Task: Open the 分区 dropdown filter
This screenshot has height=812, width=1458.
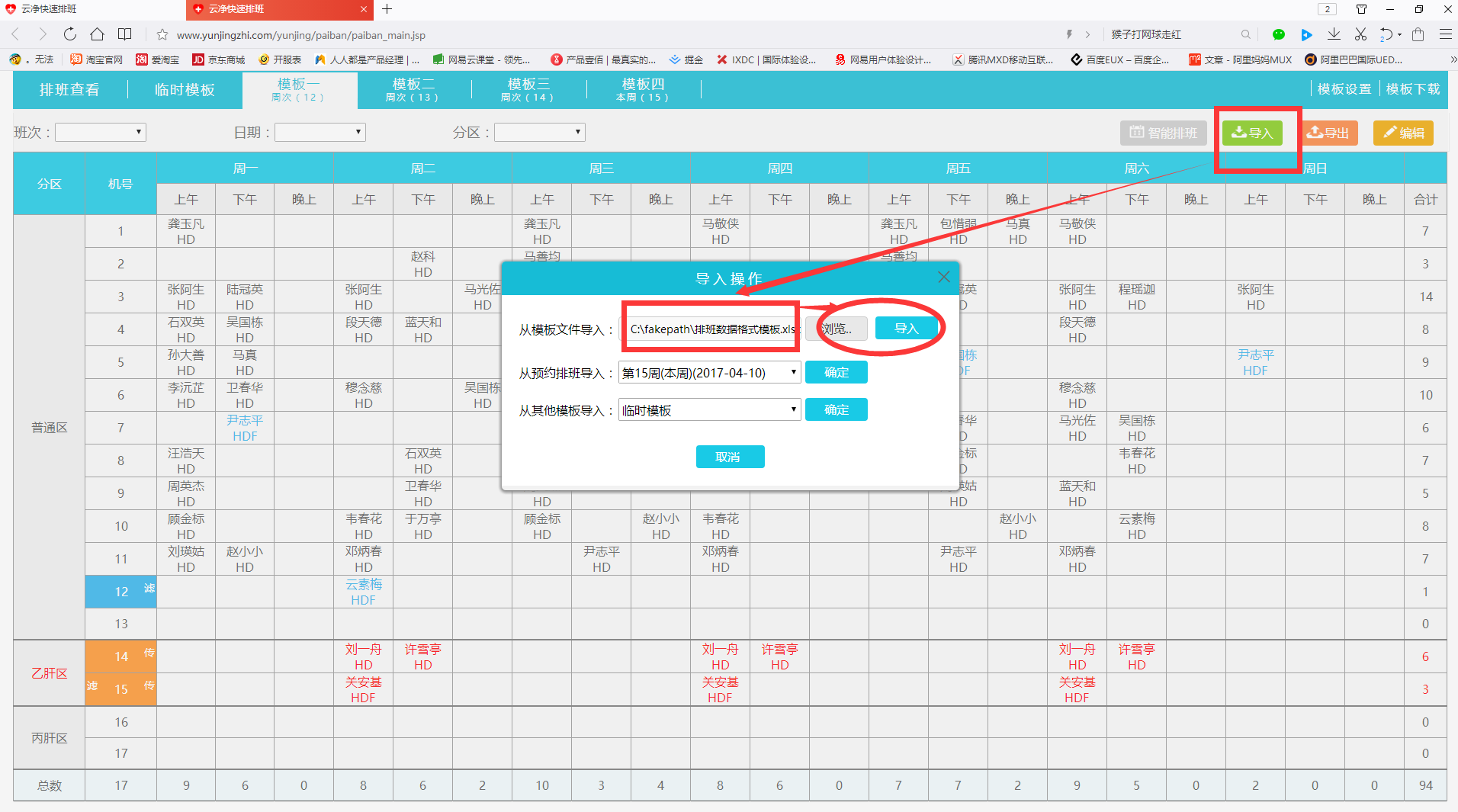Action: click(540, 133)
